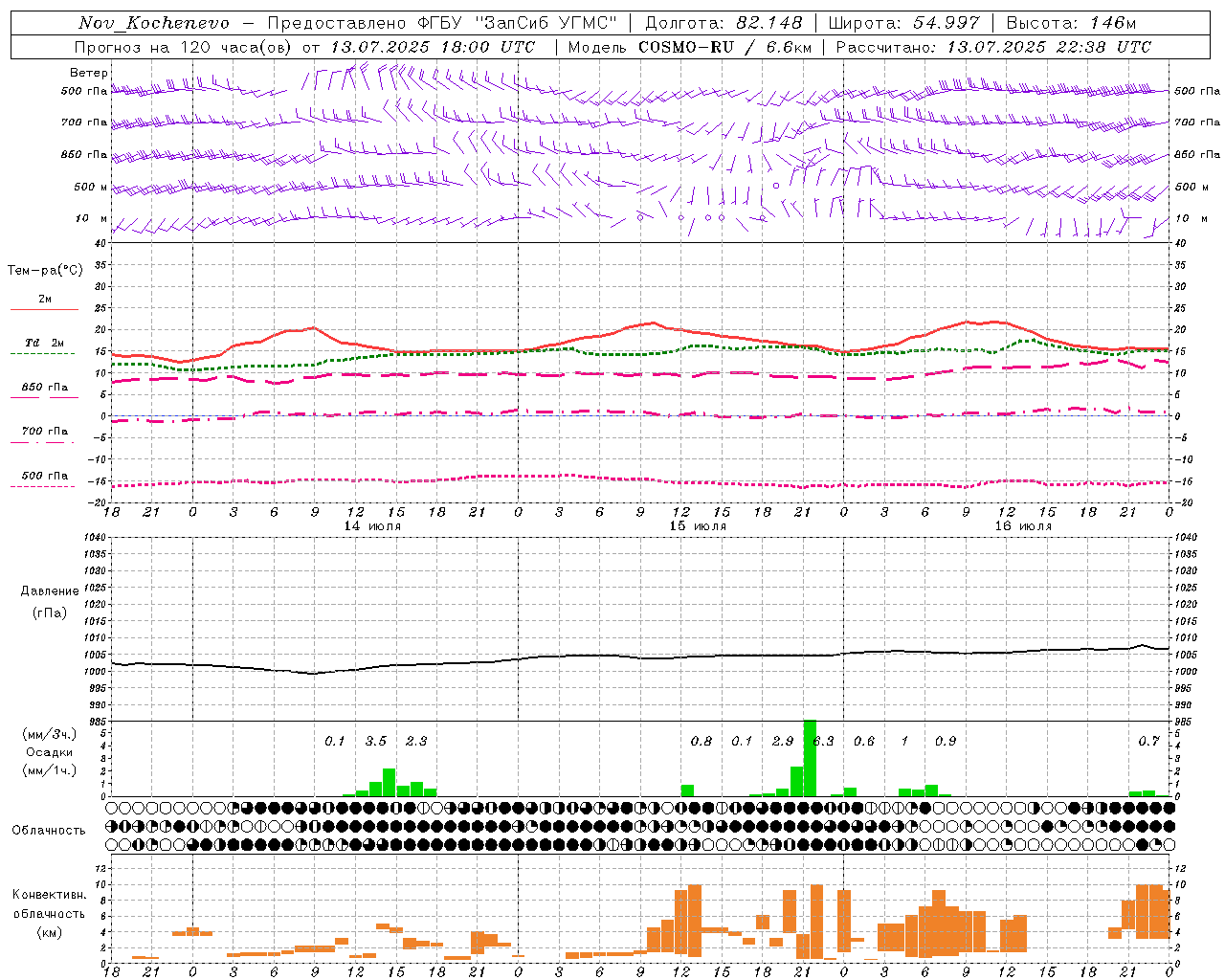
Task: Click the 'Осадки' precipitation label
Action: tap(50, 752)
